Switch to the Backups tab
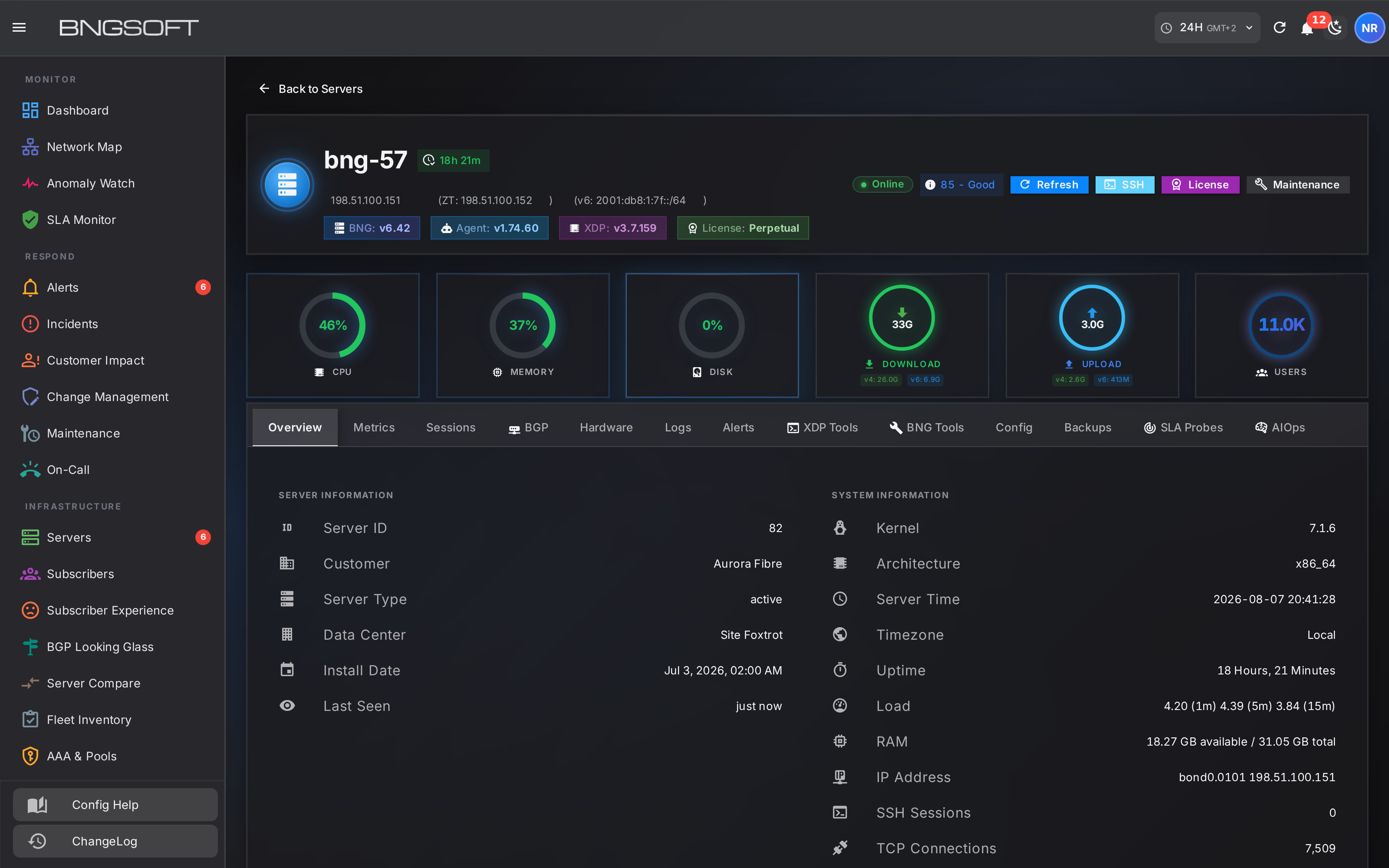Image resolution: width=1389 pixels, height=868 pixels. 1088,427
